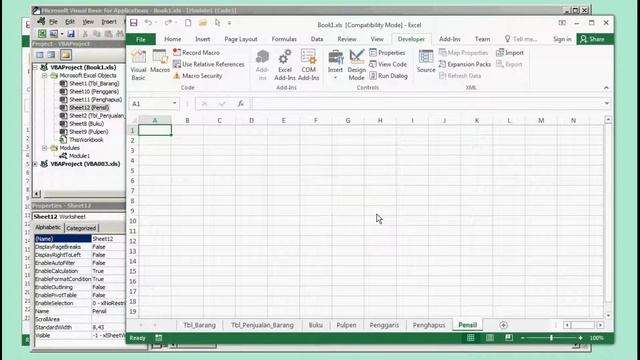Open the Macros dialog button
The height and width of the screenshot is (360, 640).
[160, 61]
